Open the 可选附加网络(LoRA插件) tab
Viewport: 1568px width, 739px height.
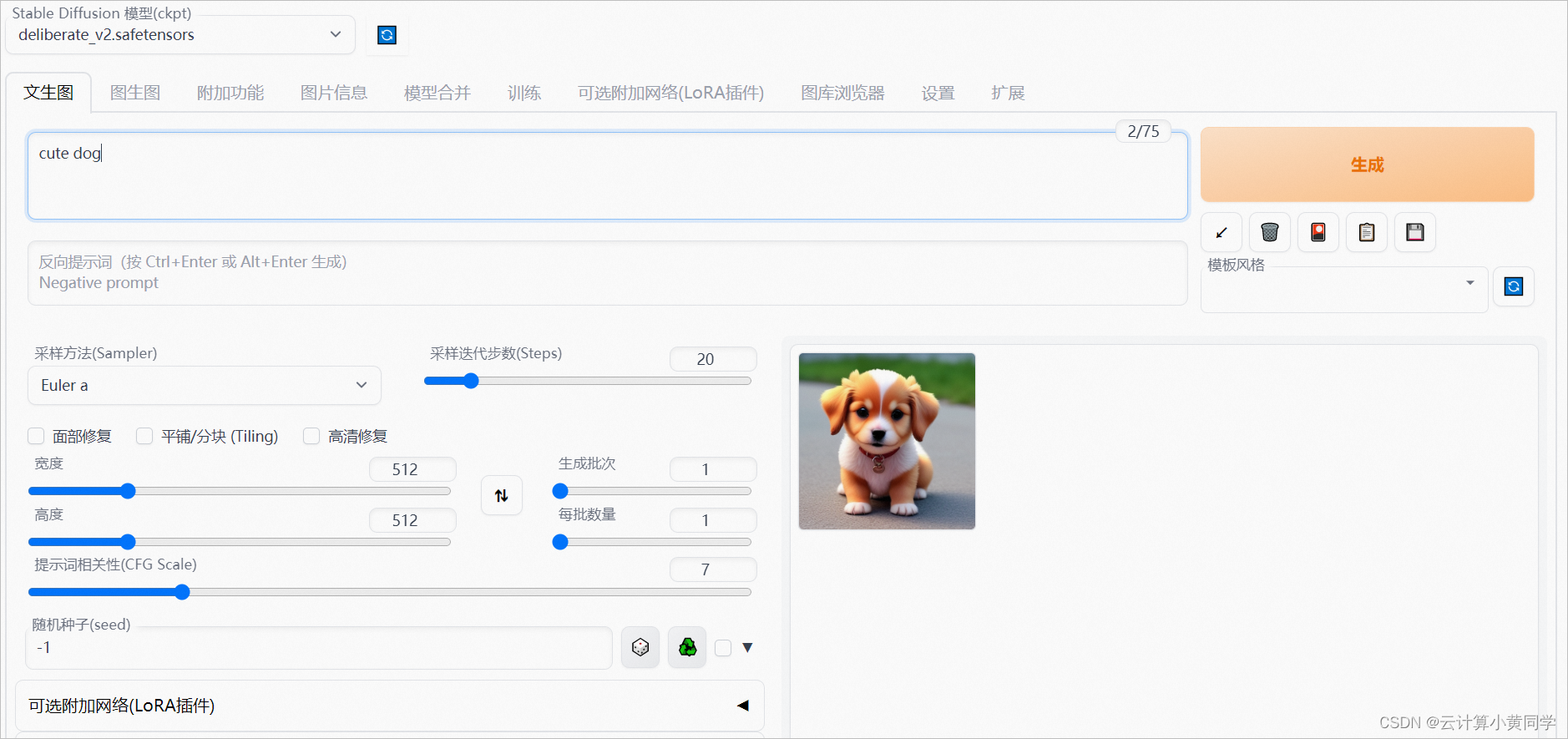[670, 93]
